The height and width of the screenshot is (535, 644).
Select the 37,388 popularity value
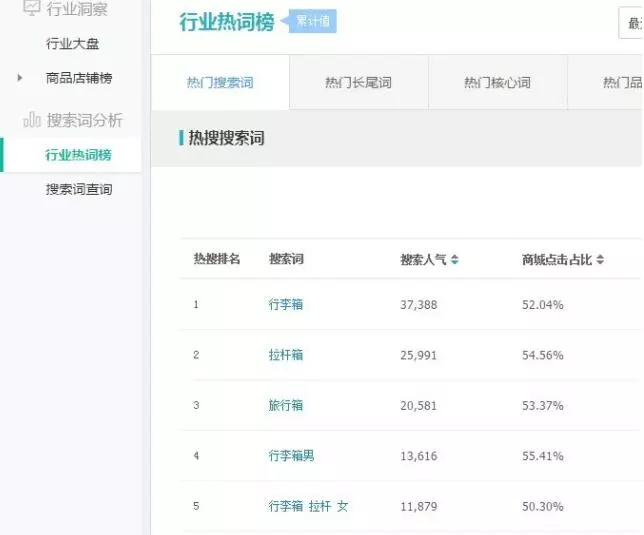coord(419,305)
